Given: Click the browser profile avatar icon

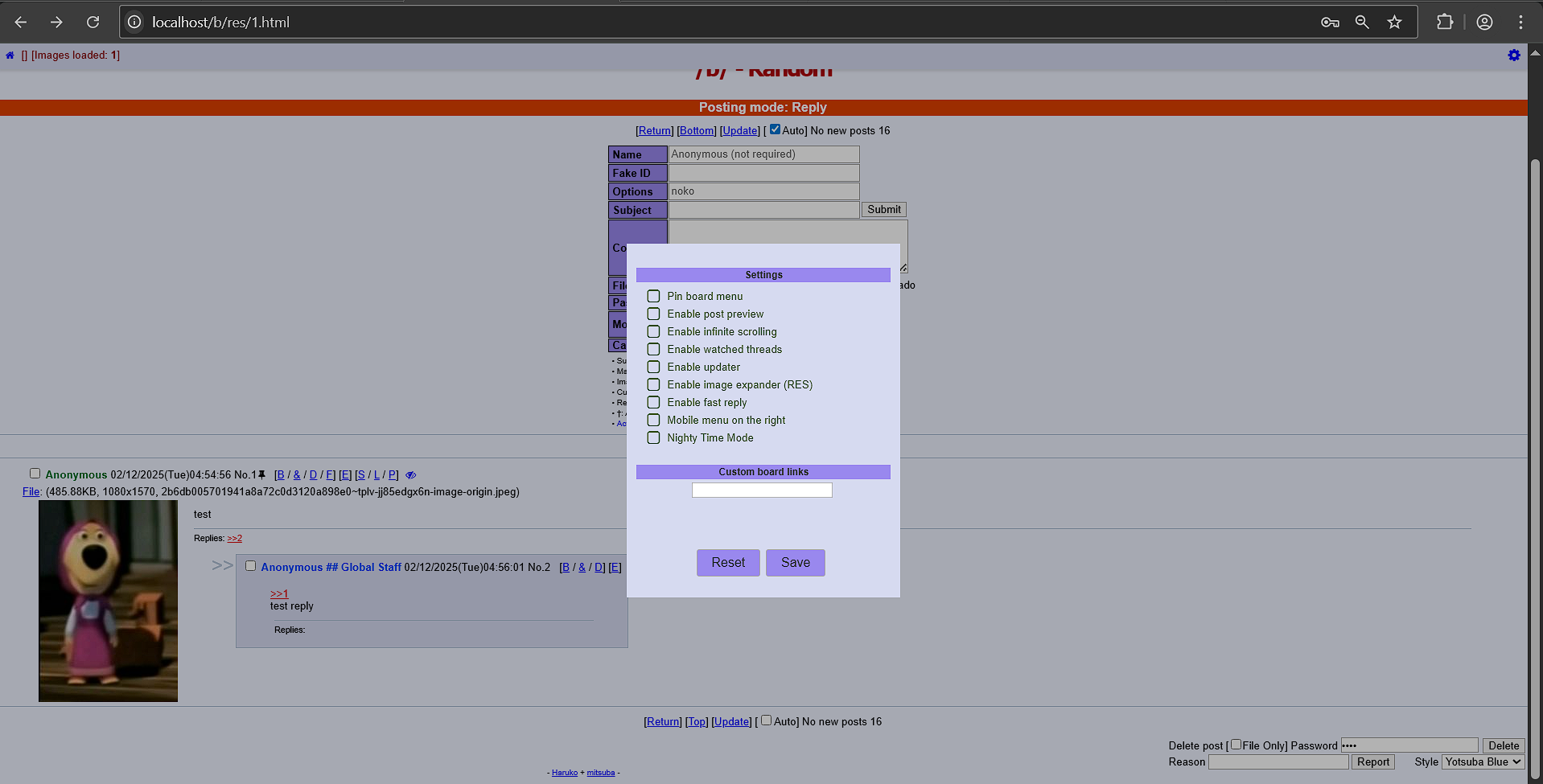Looking at the screenshot, I should [1484, 23].
